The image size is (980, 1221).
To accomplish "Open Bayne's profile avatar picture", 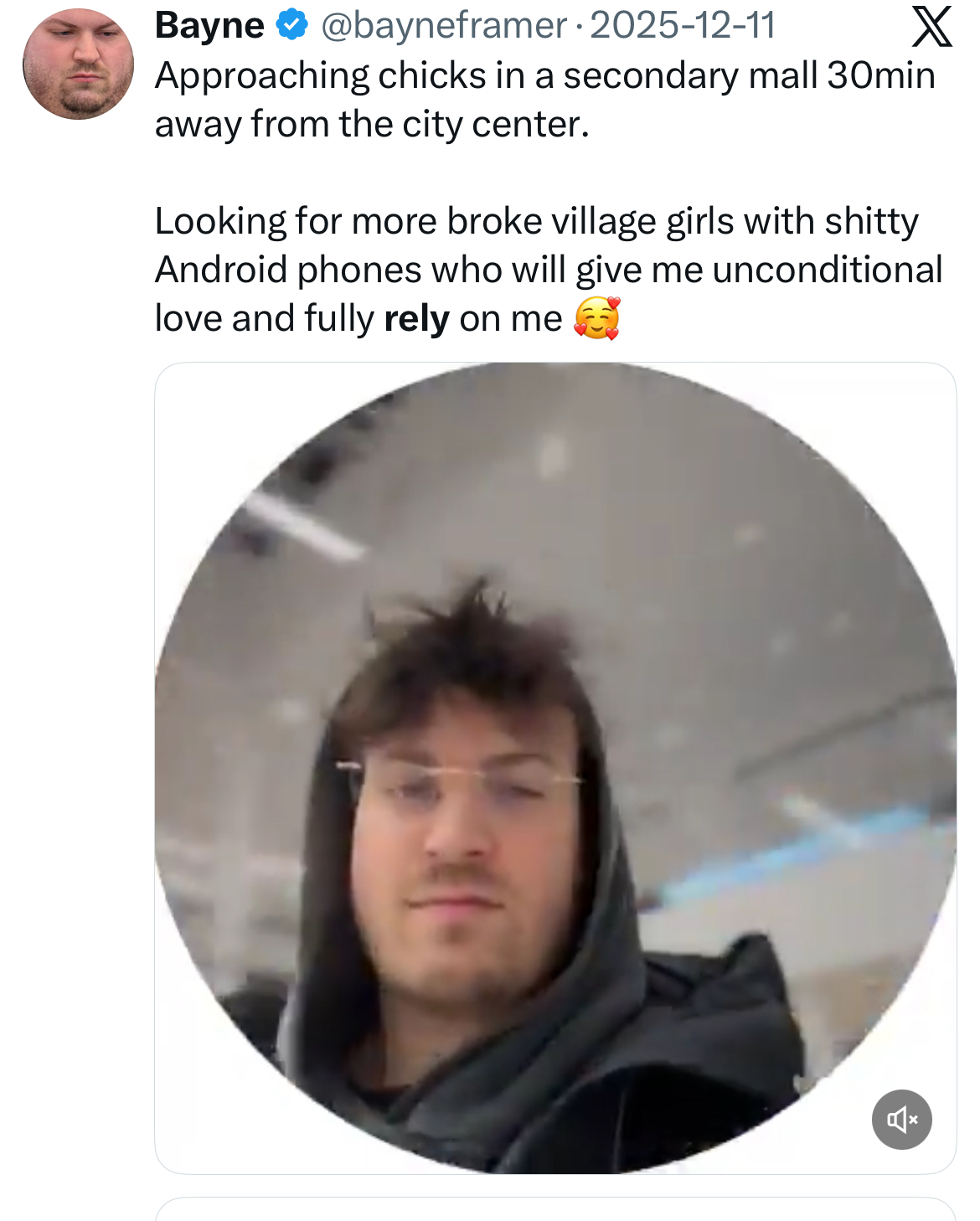I will (x=78, y=64).
